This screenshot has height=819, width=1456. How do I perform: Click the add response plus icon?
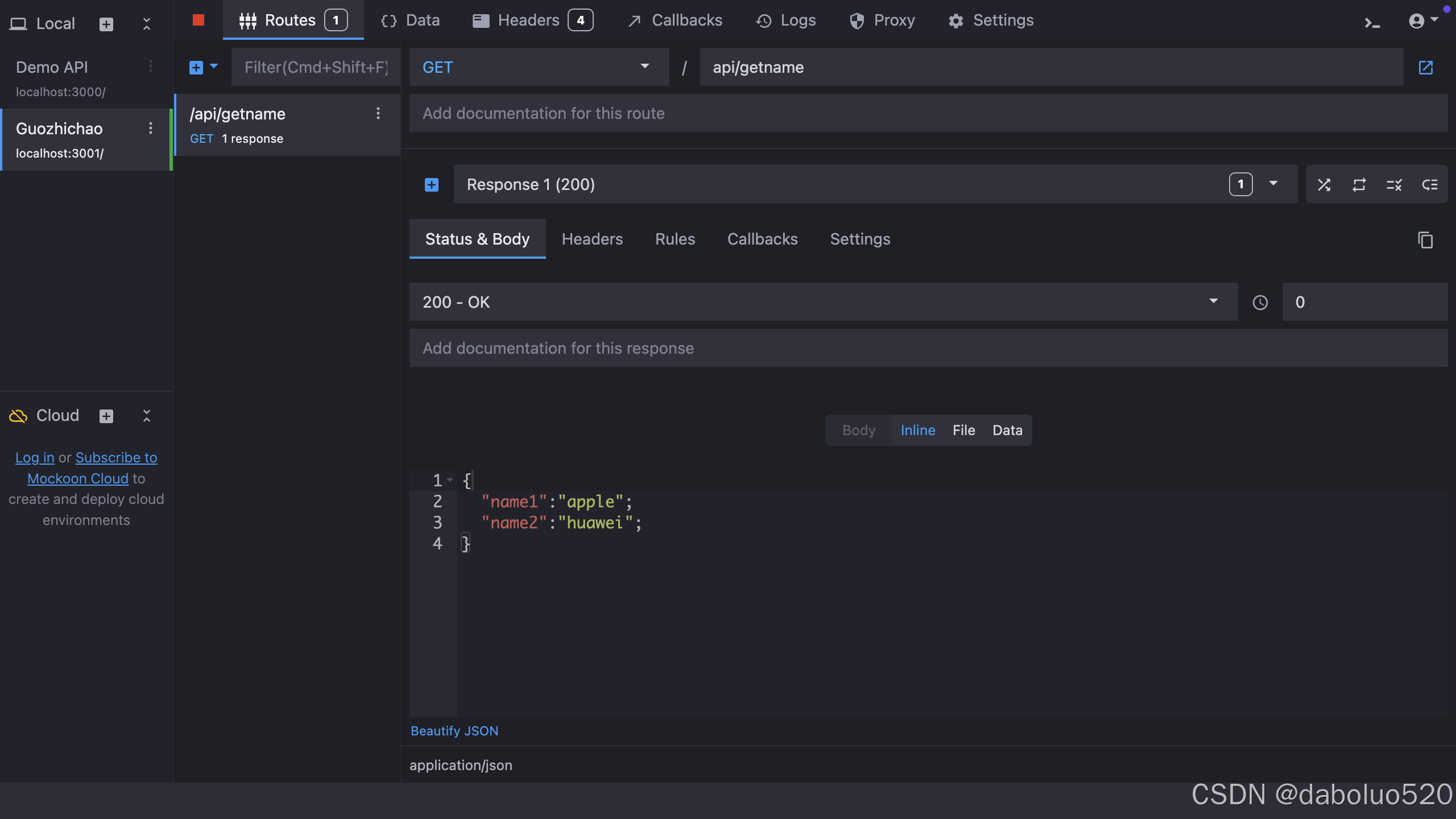pyautogui.click(x=432, y=185)
